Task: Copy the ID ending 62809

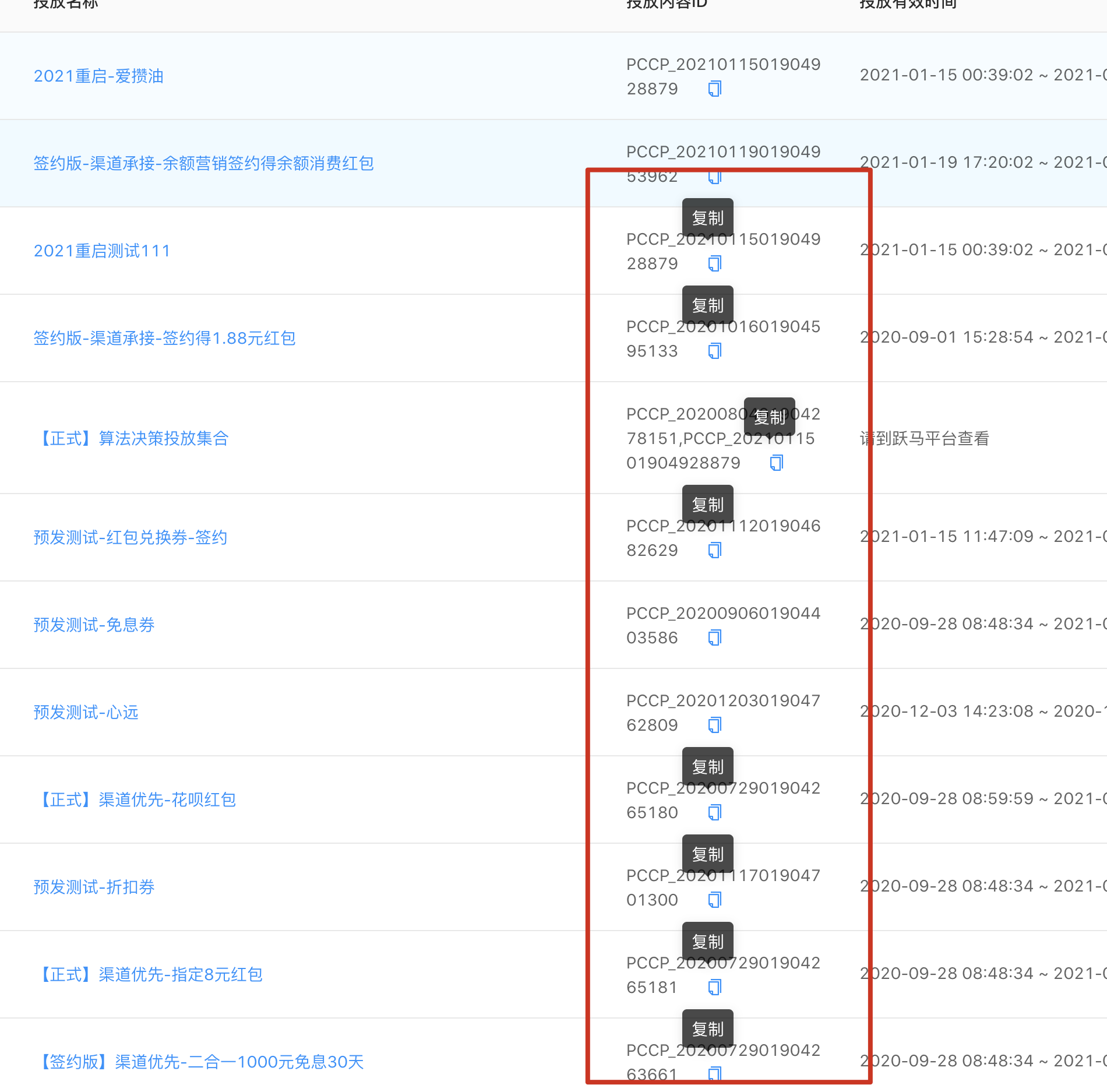Action: pyautogui.click(x=715, y=725)
